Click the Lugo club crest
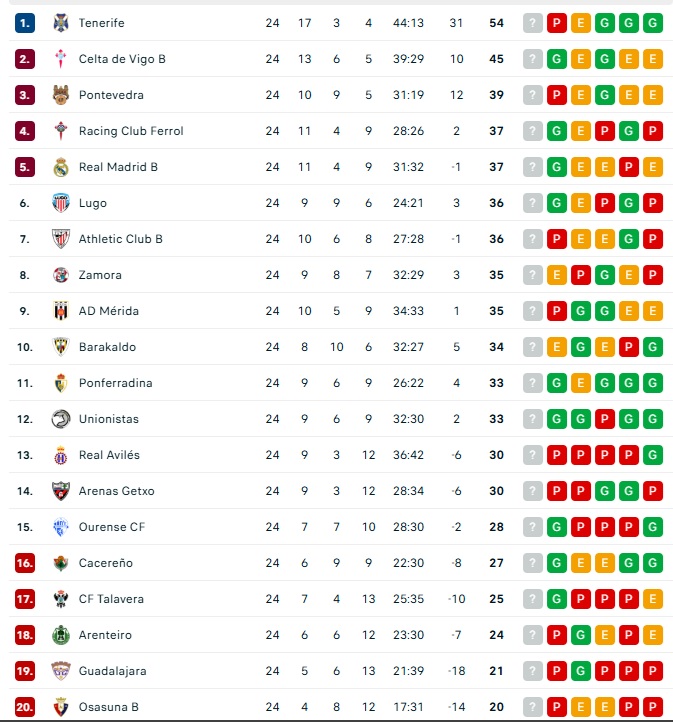This screenshot has width=673, height=722. click(x=60, y=203)
